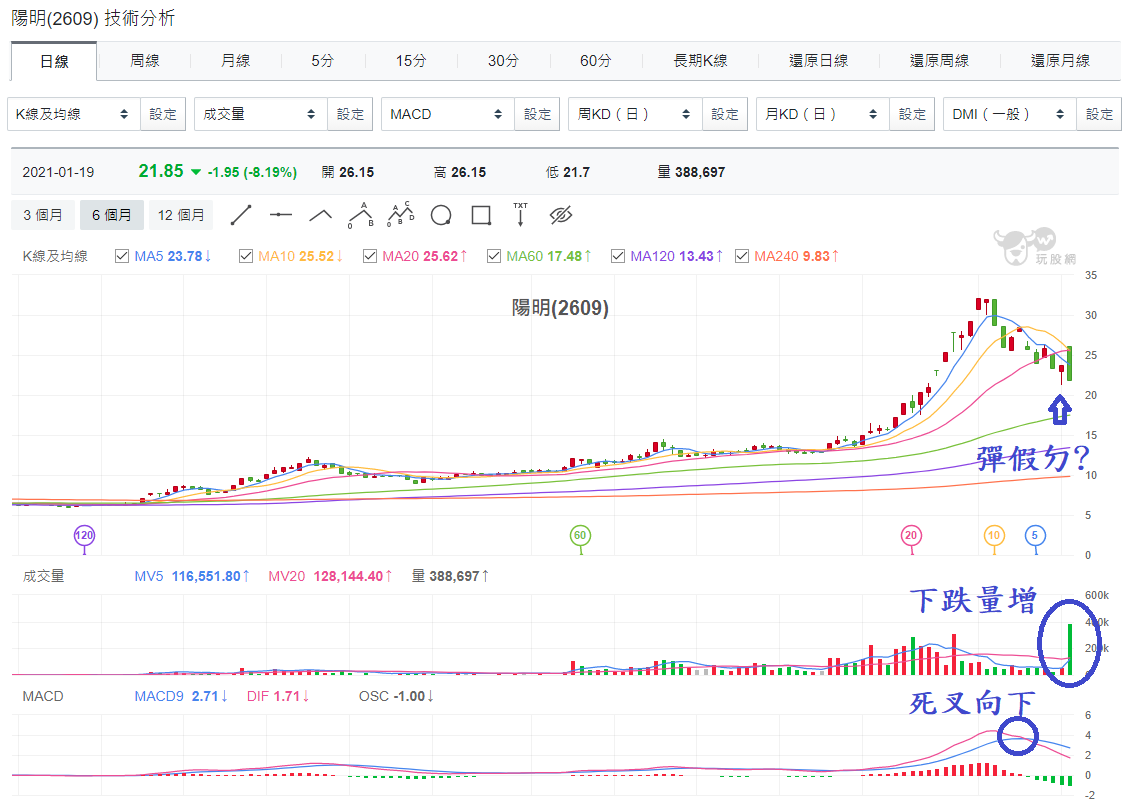This screenshot has height=808, width=1132.
Task: Switch to the 月線 tab
Action: 235,61
